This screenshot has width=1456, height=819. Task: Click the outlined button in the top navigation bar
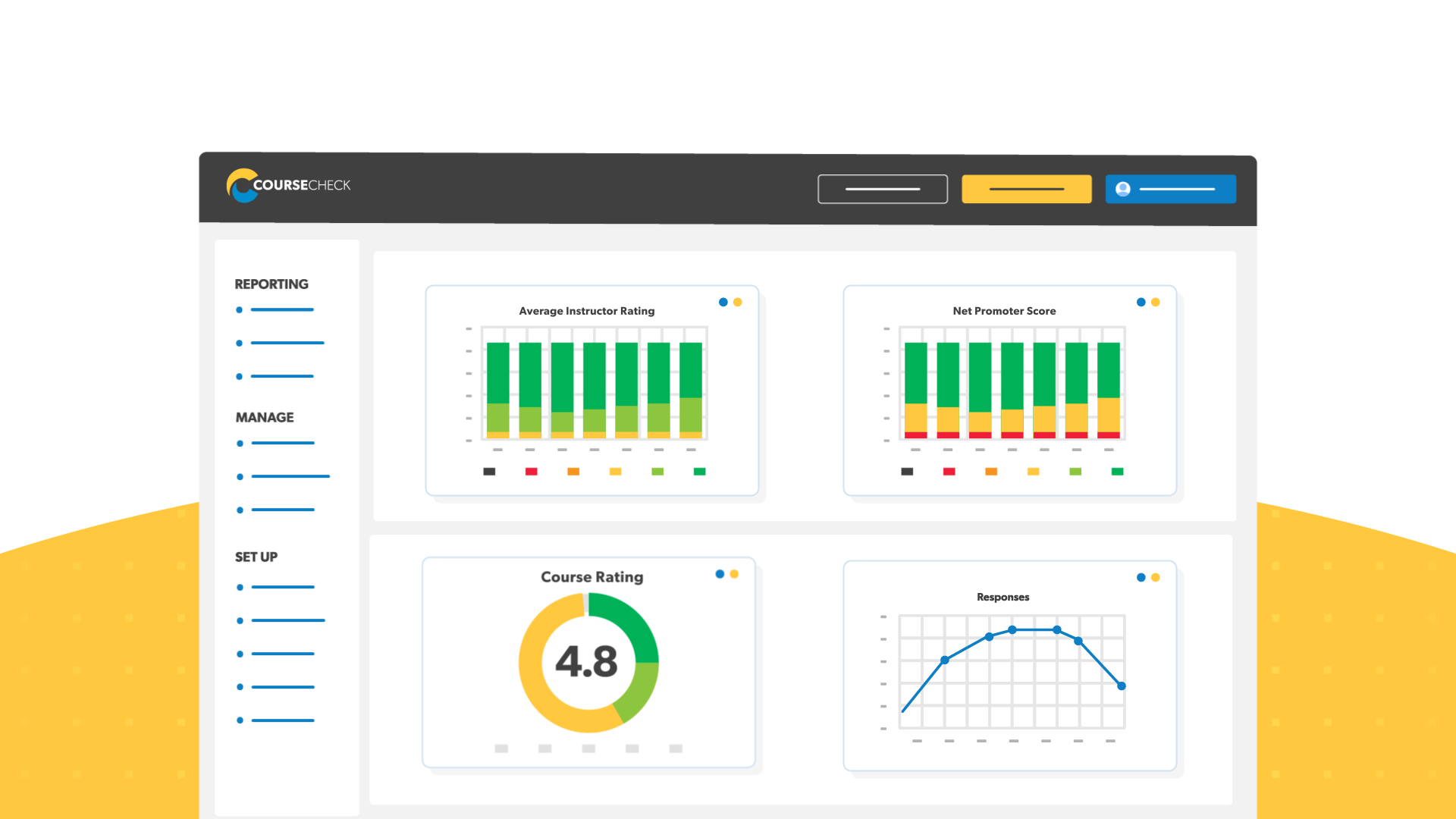882,189
